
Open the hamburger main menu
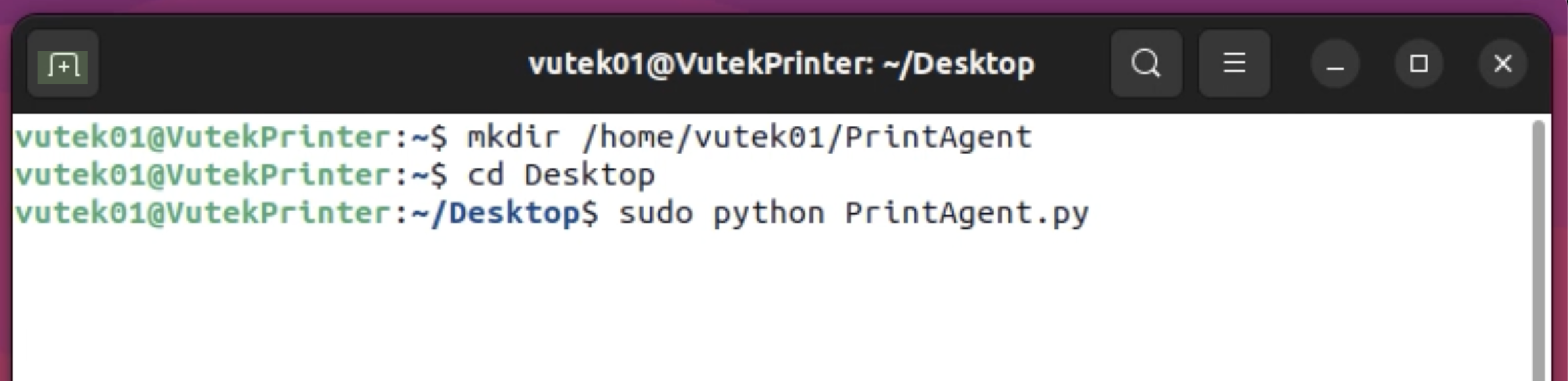tap(1234, 64)
